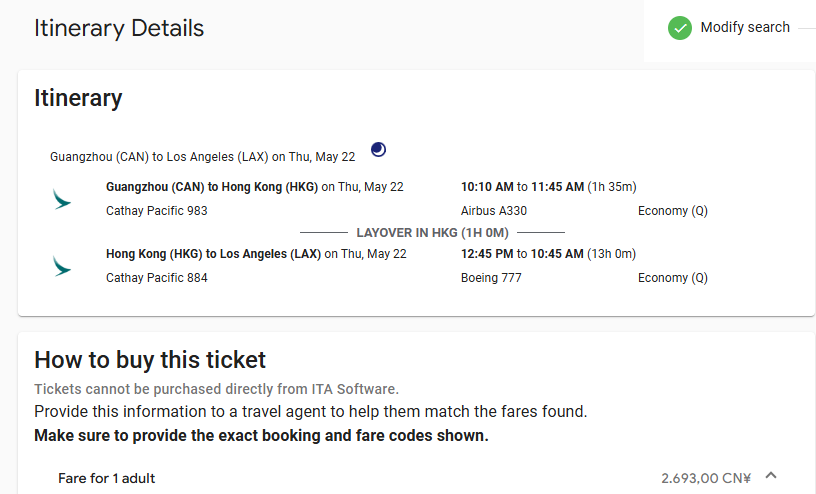This screenshot has height=494, width=816.
Task: Click the Guangzhou to Los Angeles trip summary line
Action: [x=202, y=157]
